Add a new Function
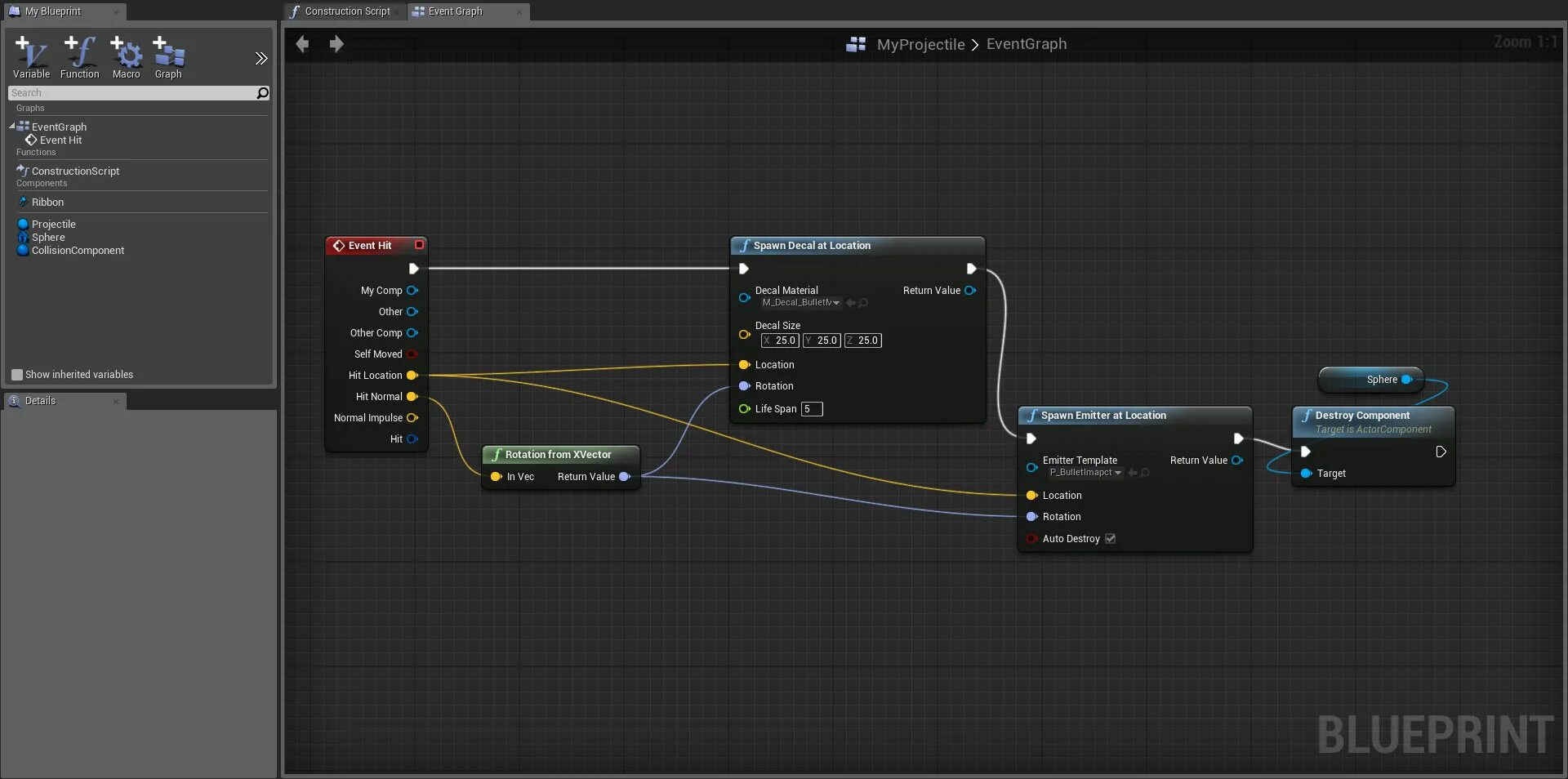The width and height of the screenshot is (1568, 779). (79, 57)
